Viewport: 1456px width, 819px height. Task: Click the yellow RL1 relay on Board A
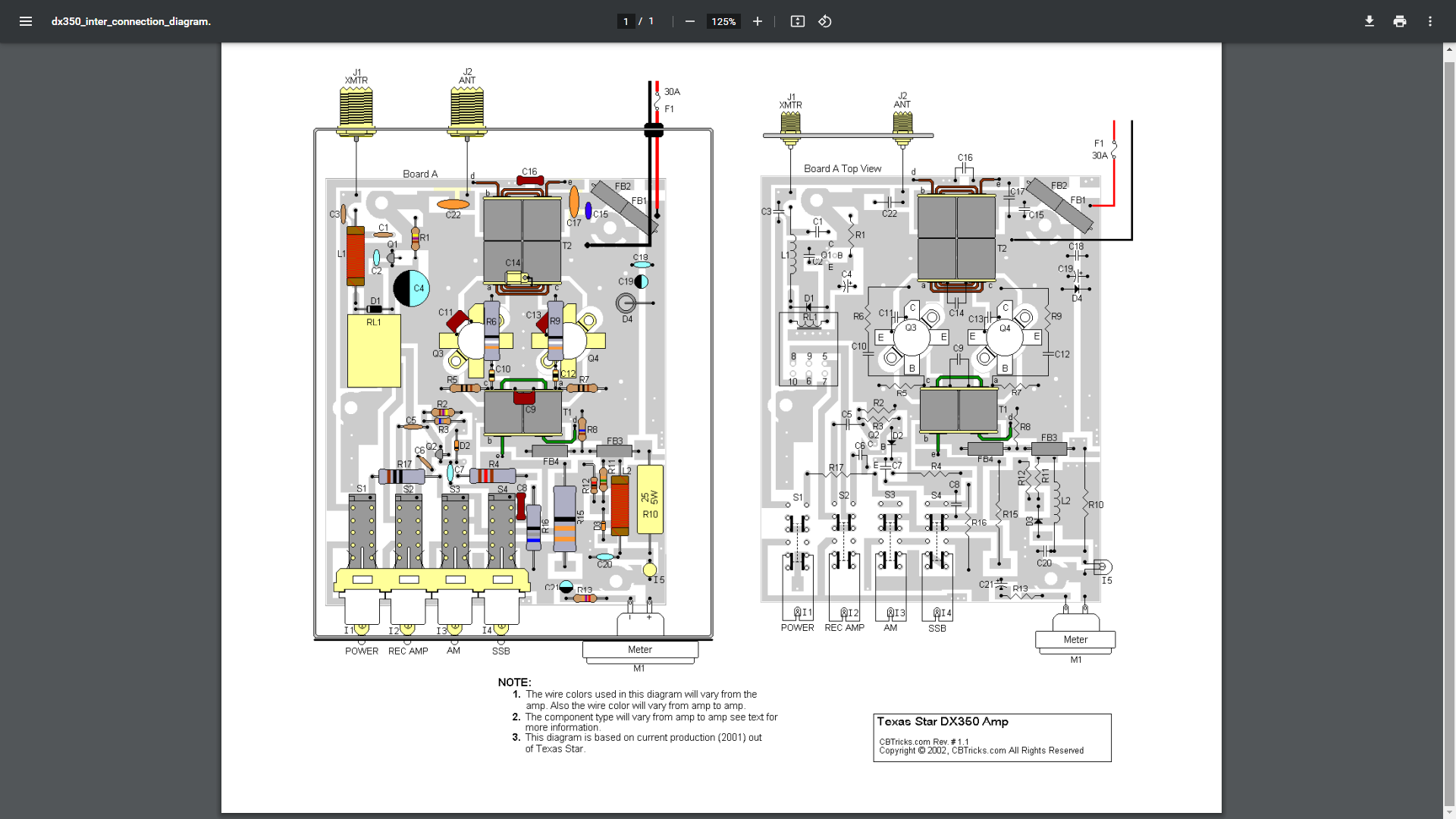(x=374, y=350)
